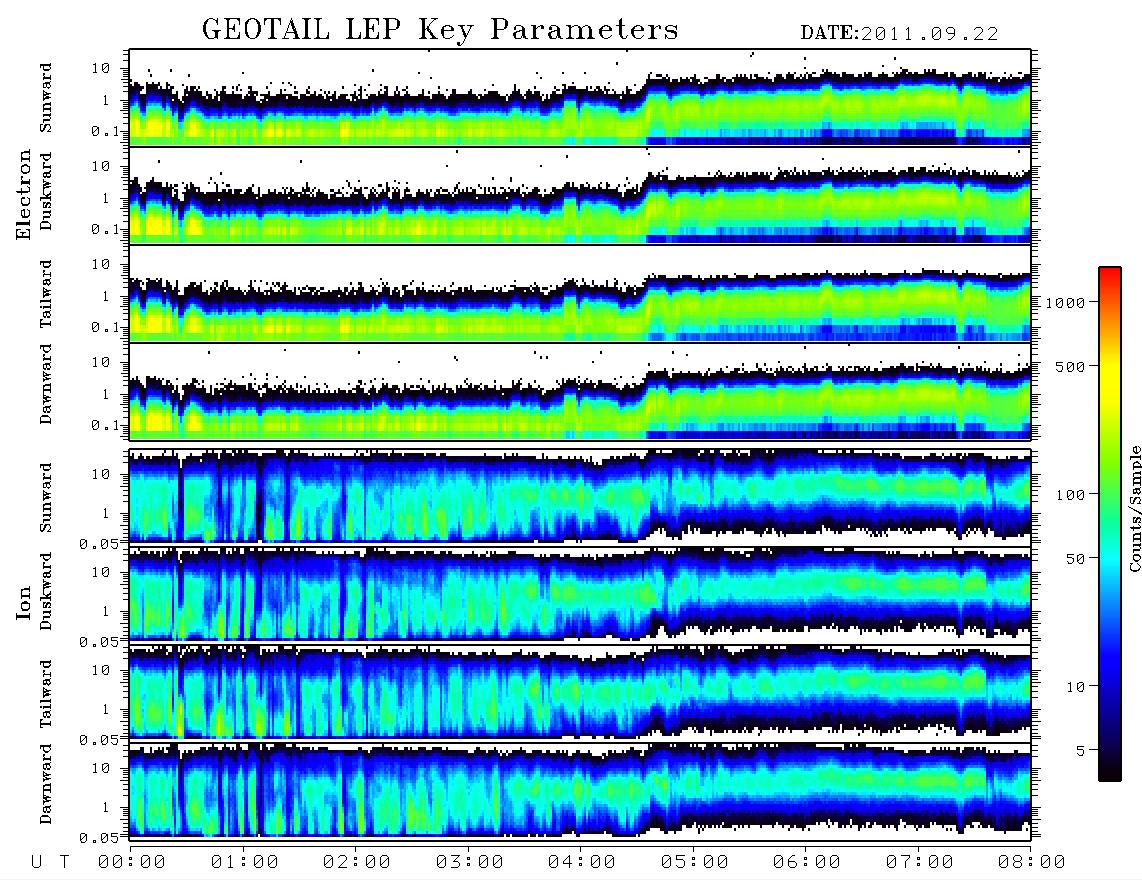1142x880 pixels.
Task: Click inside the Electron Sunward spectrogram
Action: point(580,98)
